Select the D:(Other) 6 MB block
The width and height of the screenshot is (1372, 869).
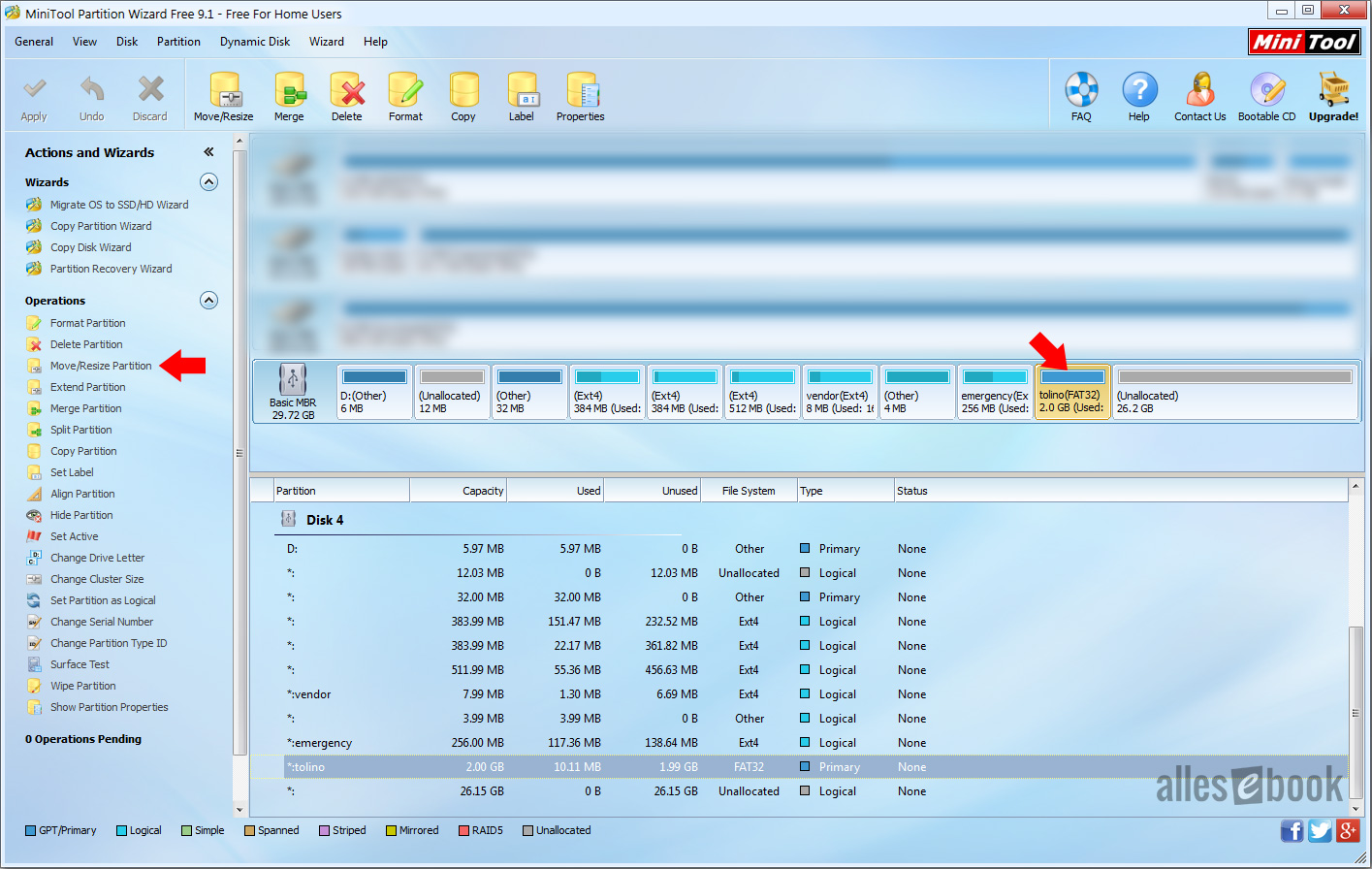click(x=374, y=392)
